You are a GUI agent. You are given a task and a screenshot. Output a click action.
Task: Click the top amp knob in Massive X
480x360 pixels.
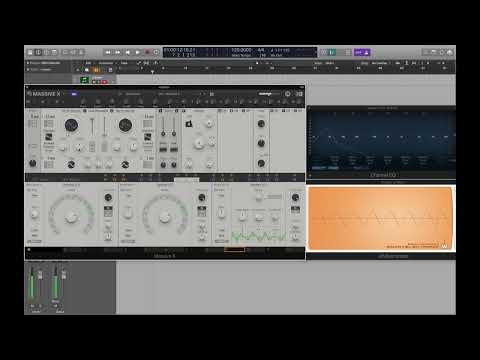tap(261, 124)
